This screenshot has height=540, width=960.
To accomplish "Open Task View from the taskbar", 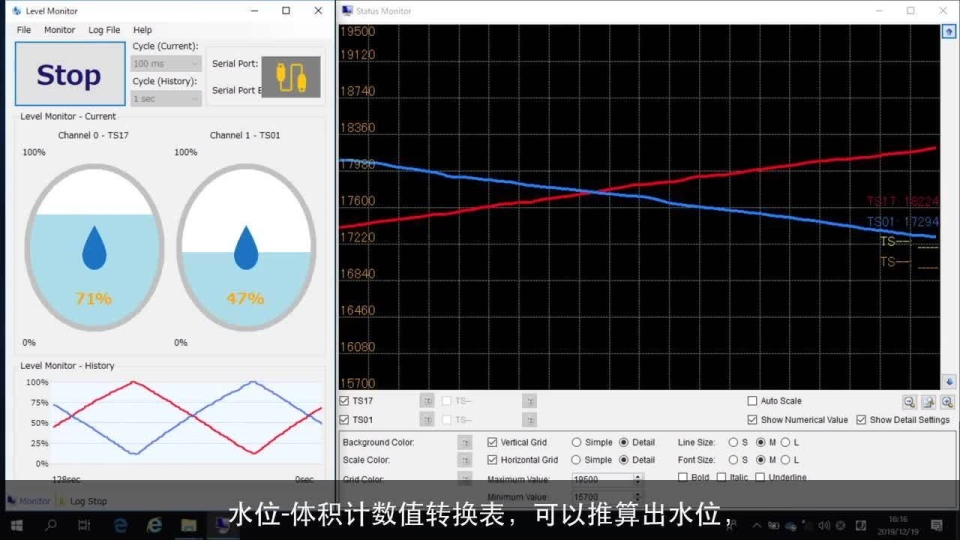I will pyautogui.click(x=84, y=525).
